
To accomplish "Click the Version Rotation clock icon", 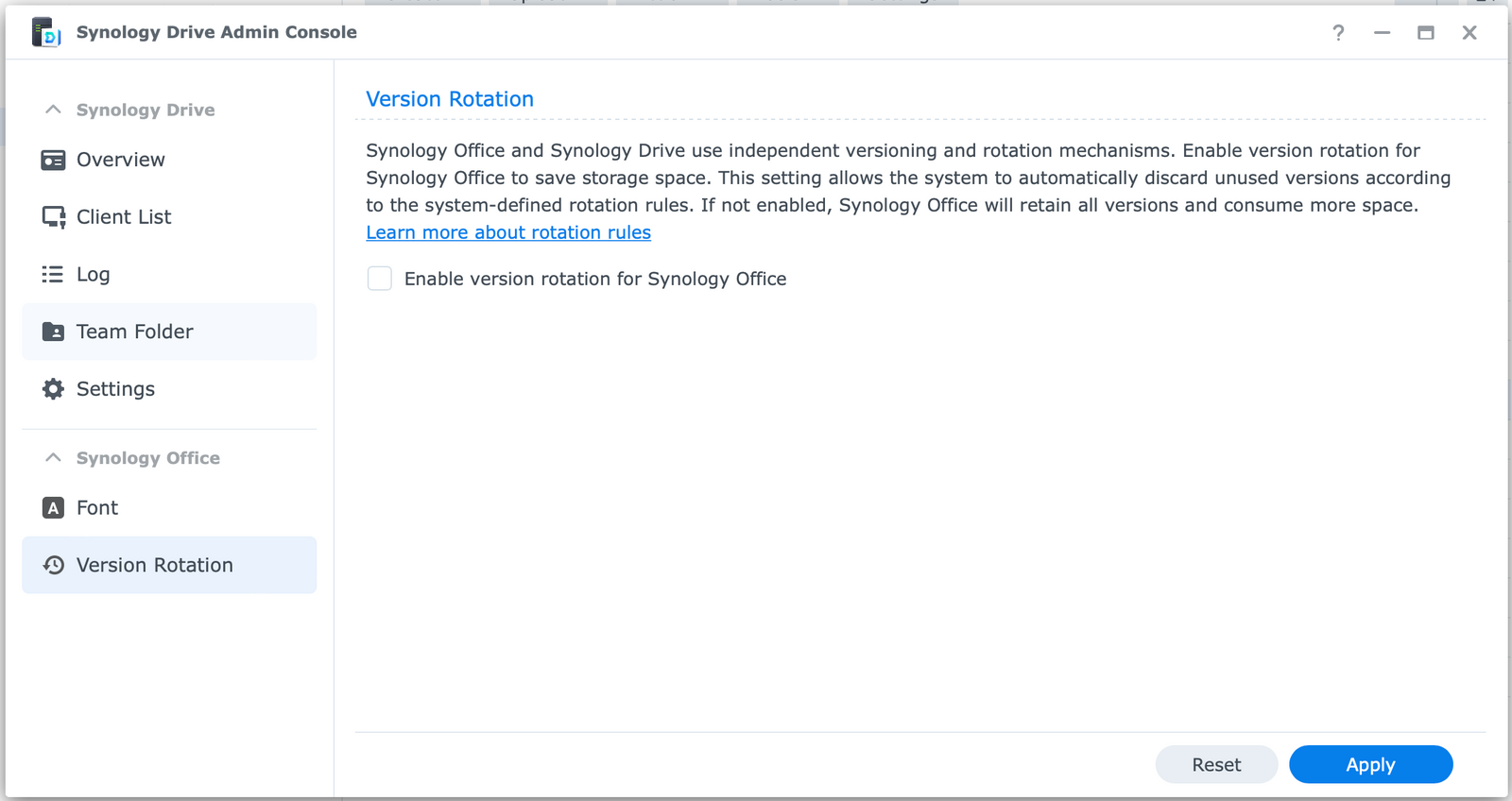I will 53,565.
